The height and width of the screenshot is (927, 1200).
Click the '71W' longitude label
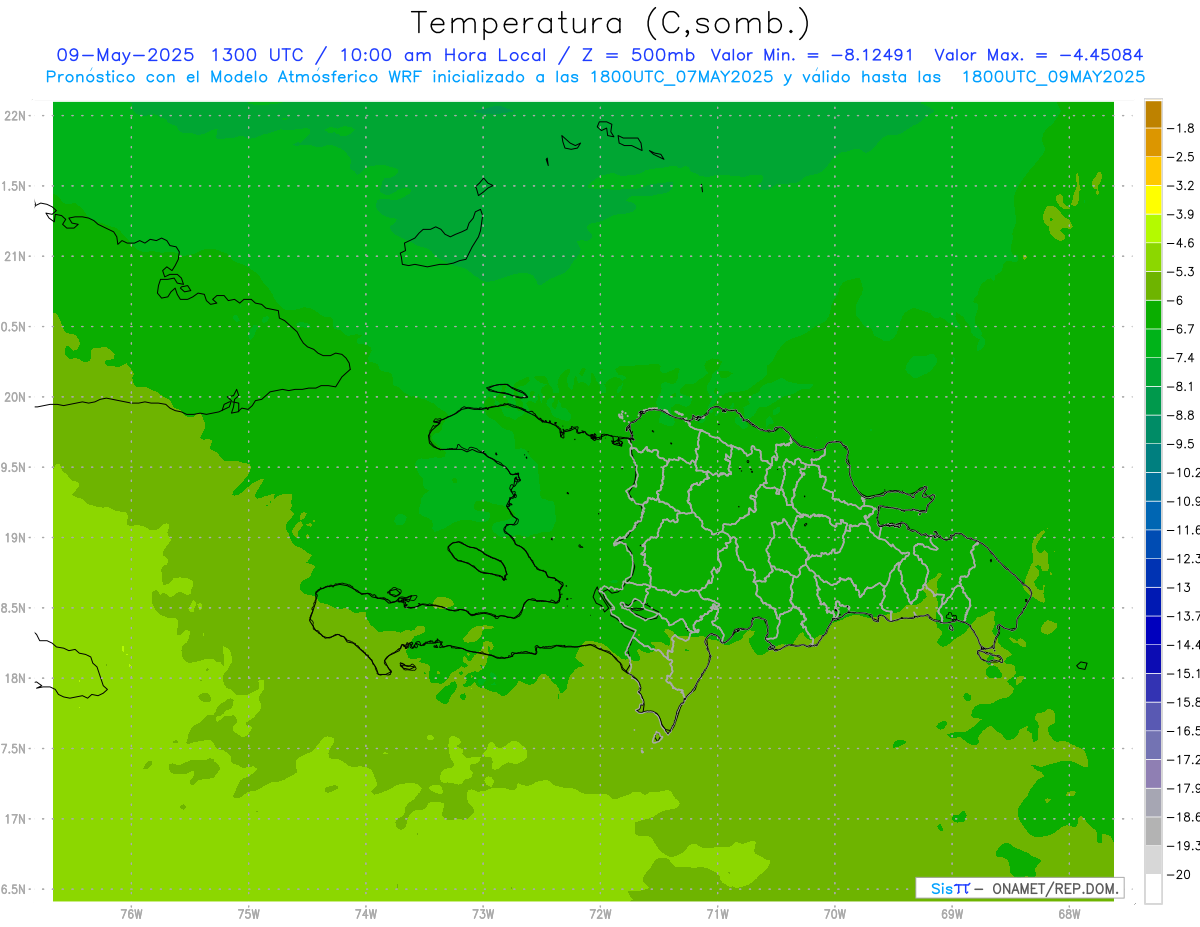click(717, 914)
